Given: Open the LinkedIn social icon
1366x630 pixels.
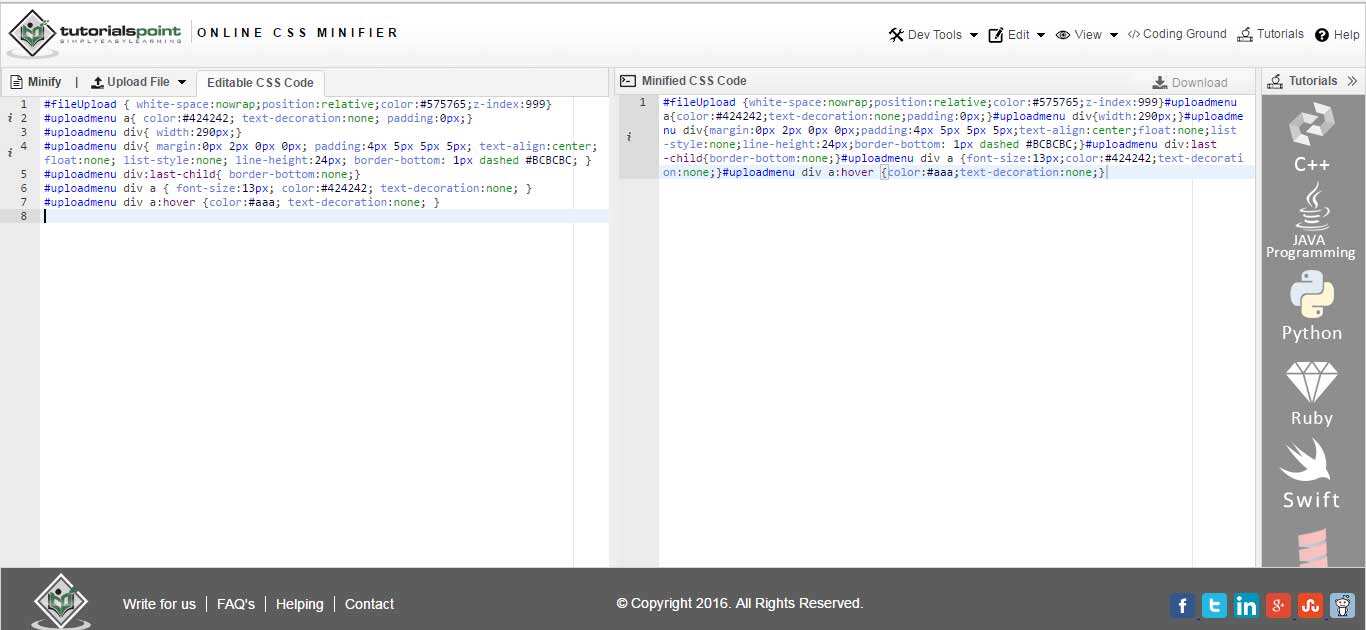Looking at the screenshot, I should (x=1246, y=605).
